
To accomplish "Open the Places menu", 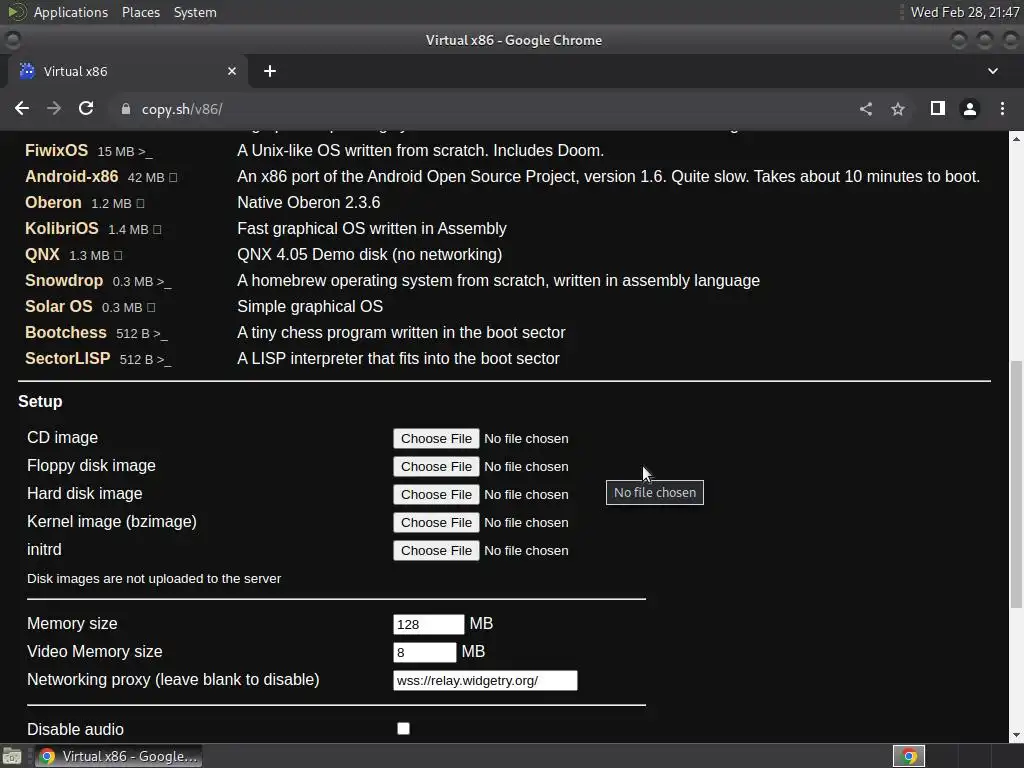I will tap(140, 12).
